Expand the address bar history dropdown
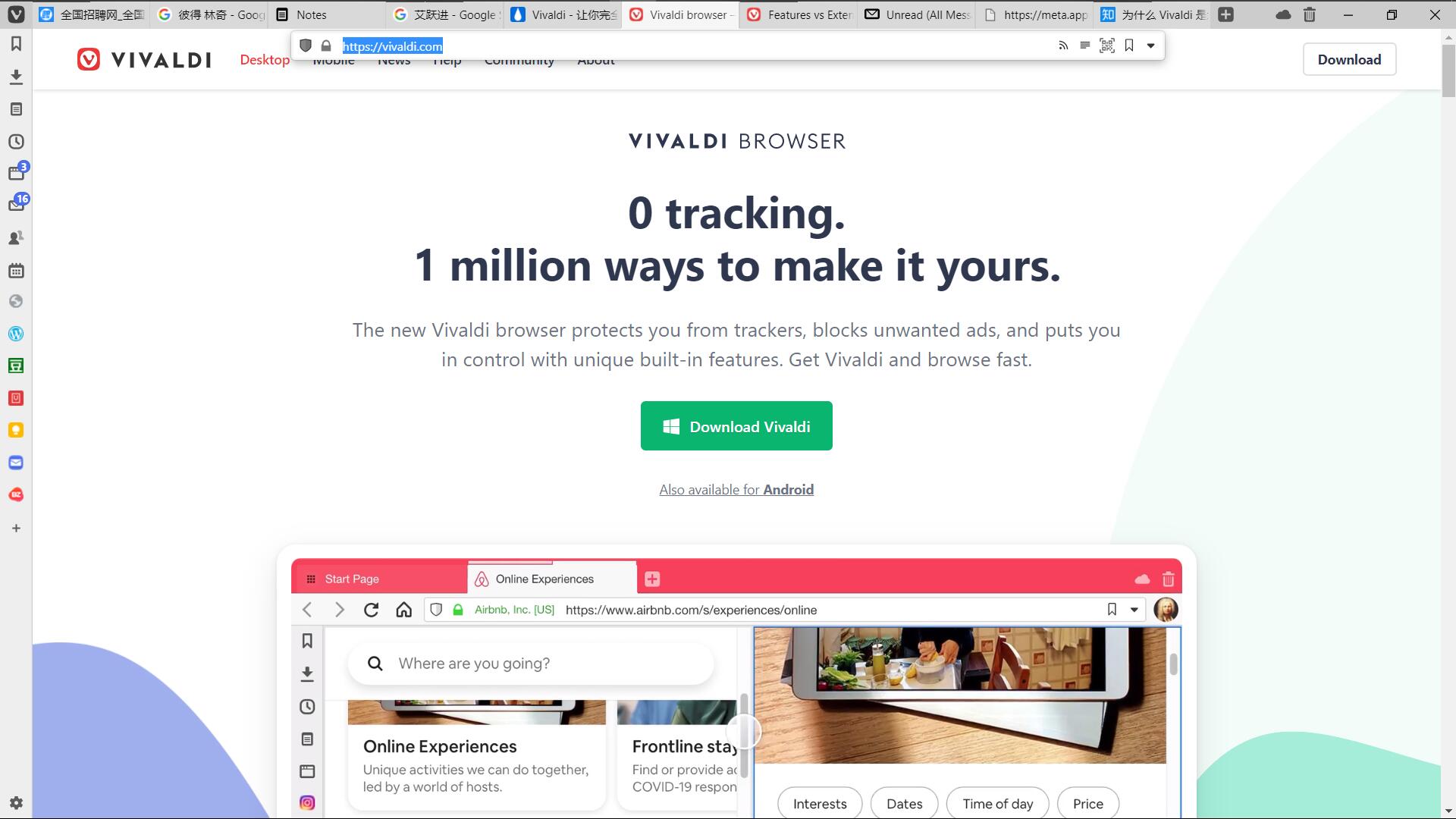The image size is (1456, 819). (1150, 45)
